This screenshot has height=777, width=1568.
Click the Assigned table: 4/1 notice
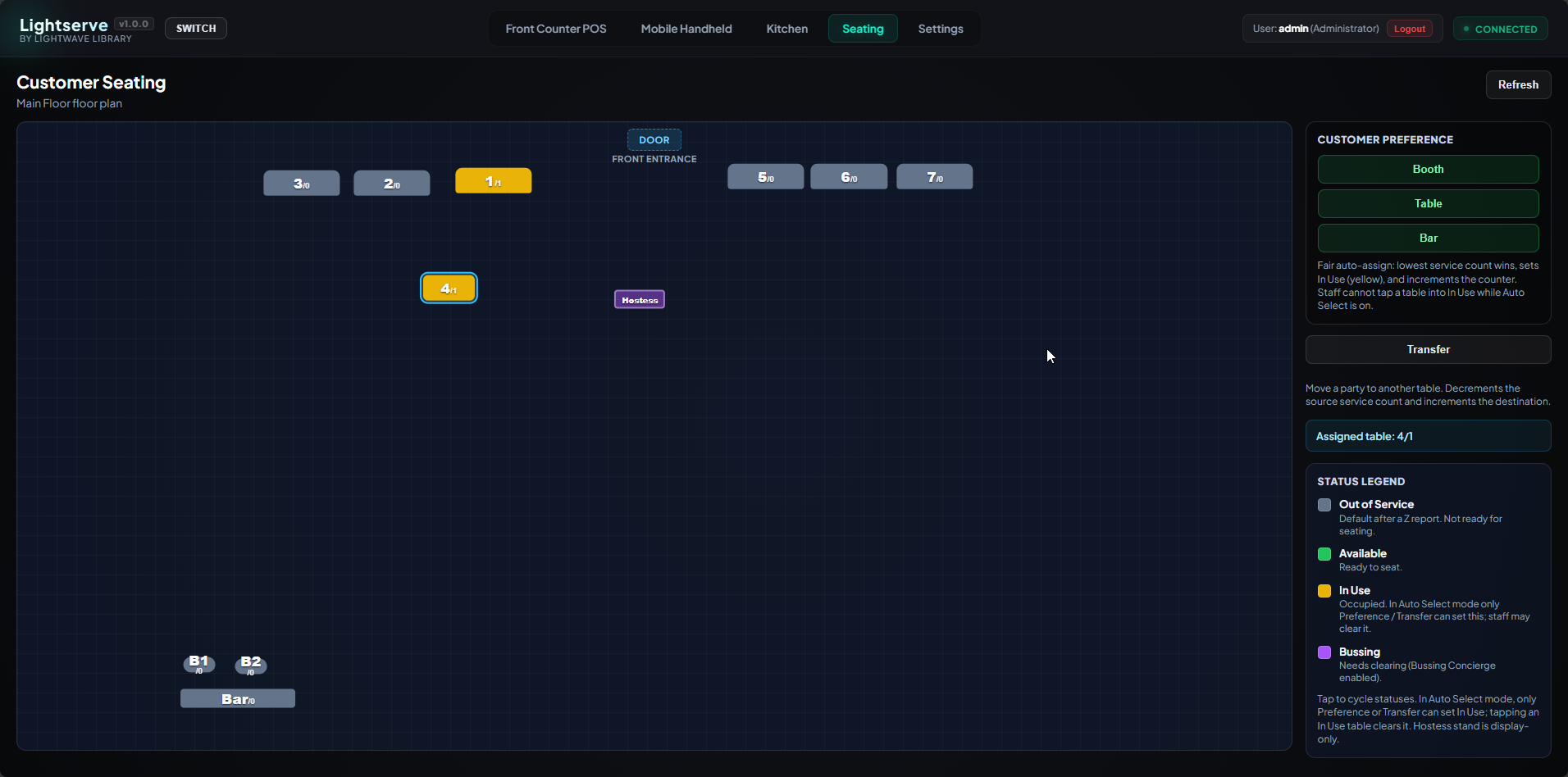(x=1428, y=436)
